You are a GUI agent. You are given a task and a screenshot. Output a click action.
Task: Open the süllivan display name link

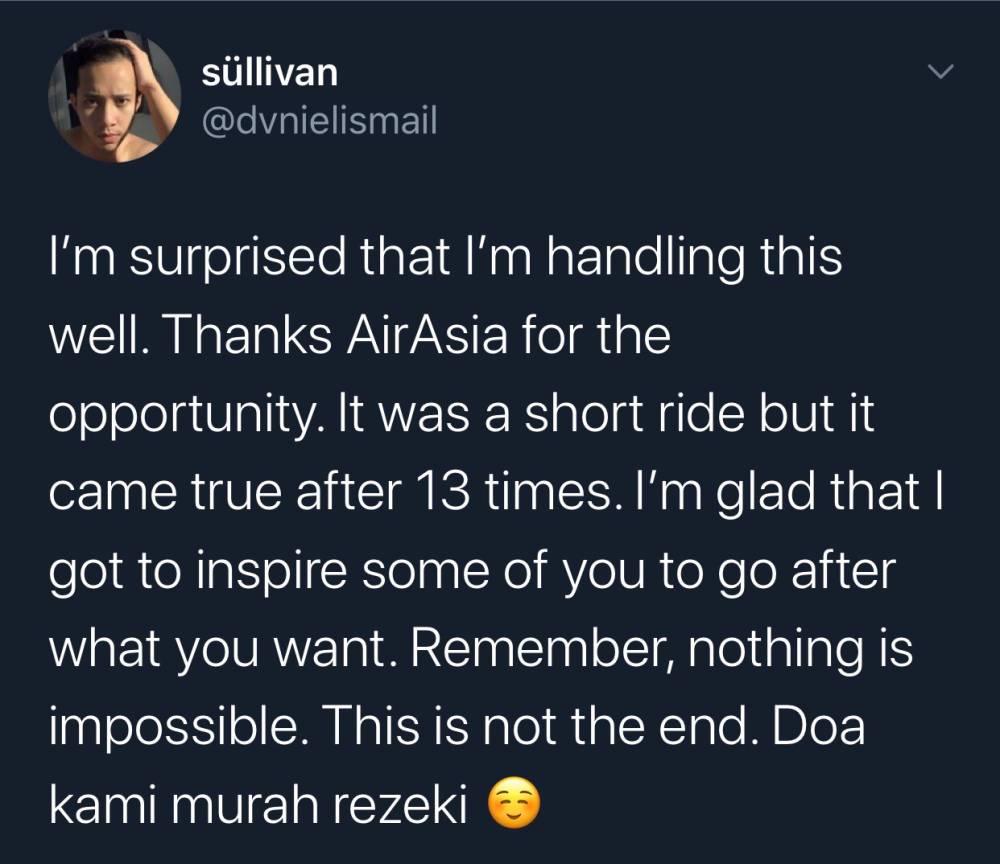pyautogui.click(x=269, y=72)
